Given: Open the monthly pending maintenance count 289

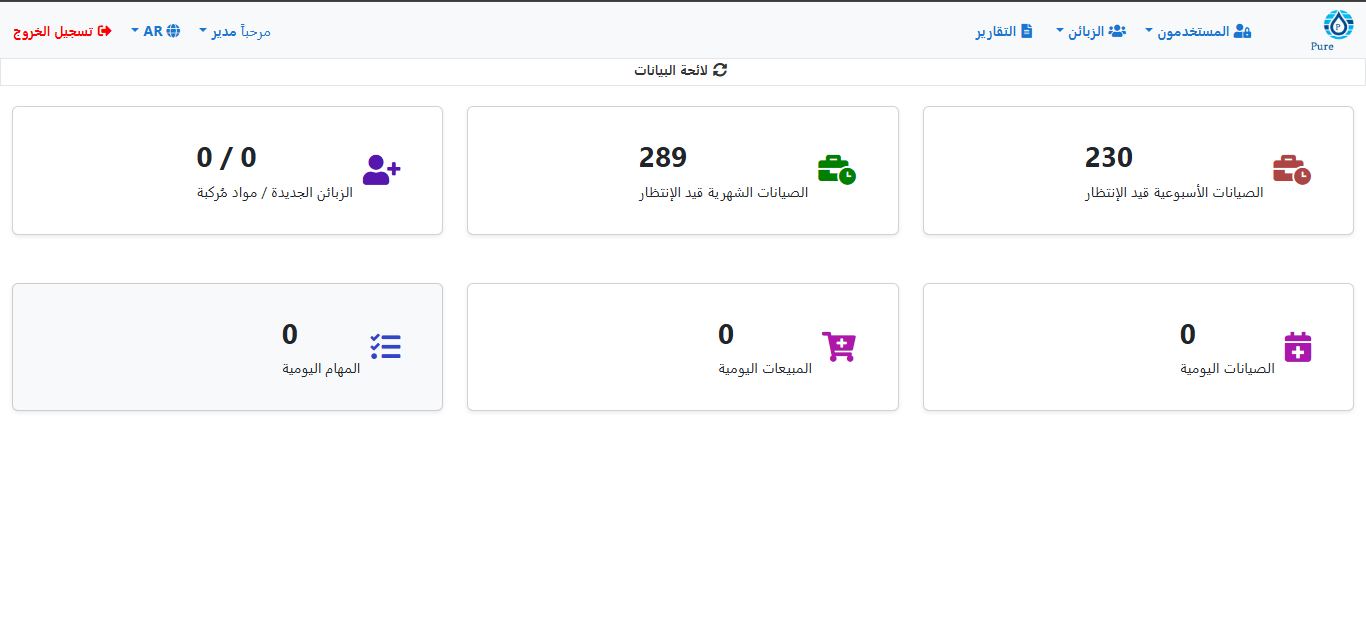Looking at the screenshot, I should pos(663,158).
